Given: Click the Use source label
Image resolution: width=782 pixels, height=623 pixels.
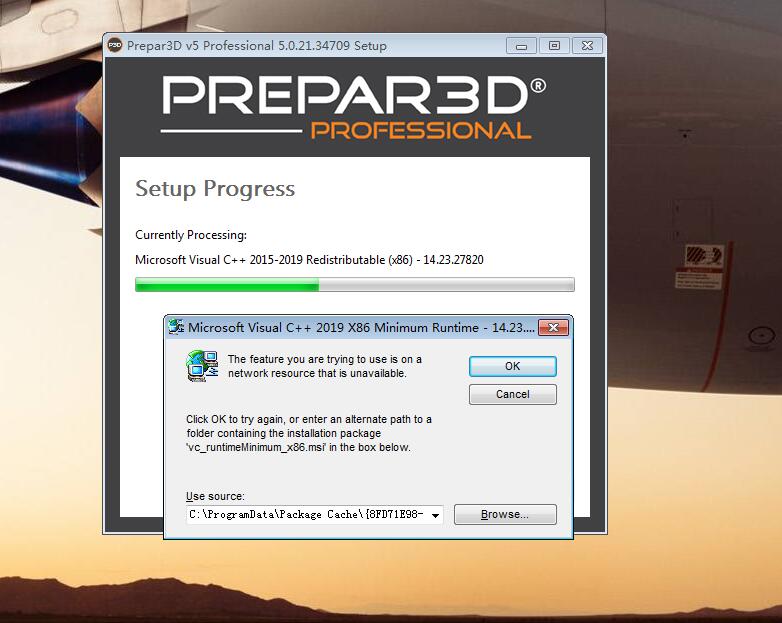Looking at the screenshot, I should point(215,496).
